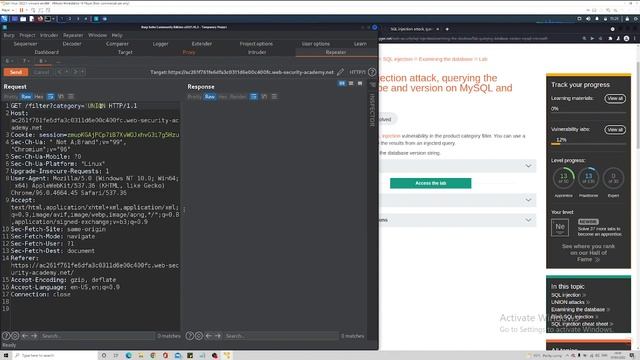The image size is (640, 360).
Task: Toggle the Response Pretty view
Action: point(195,97)
